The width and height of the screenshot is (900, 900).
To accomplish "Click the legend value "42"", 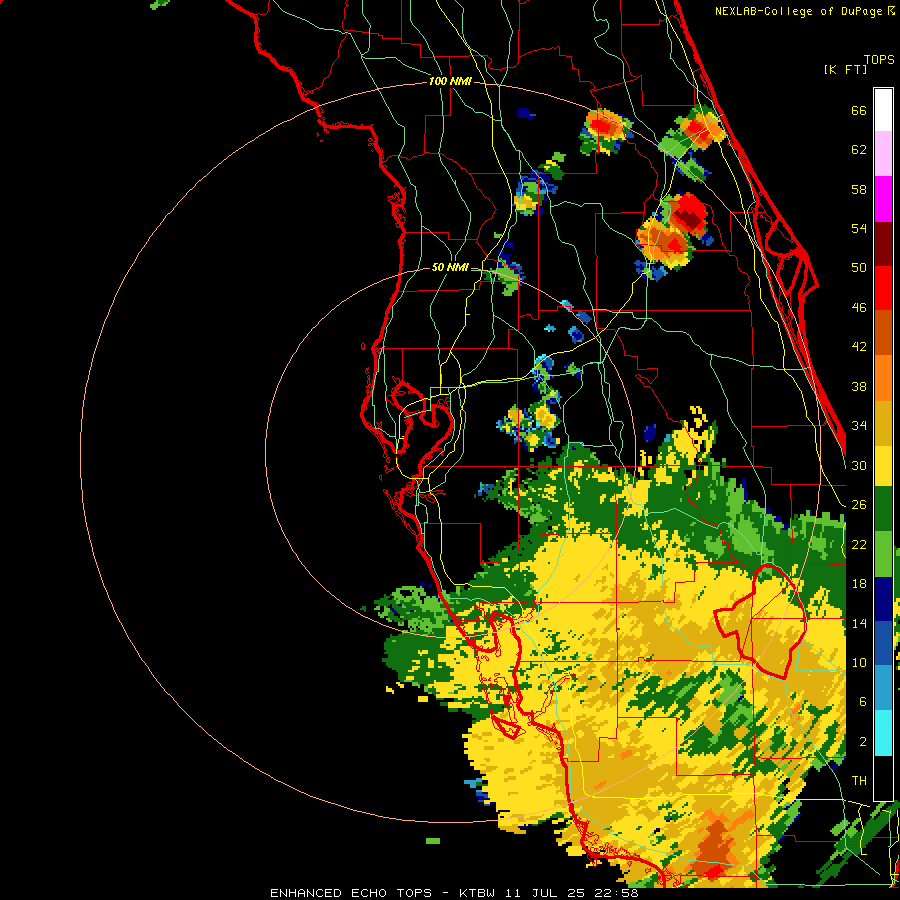I will click(x=859, y=347).
